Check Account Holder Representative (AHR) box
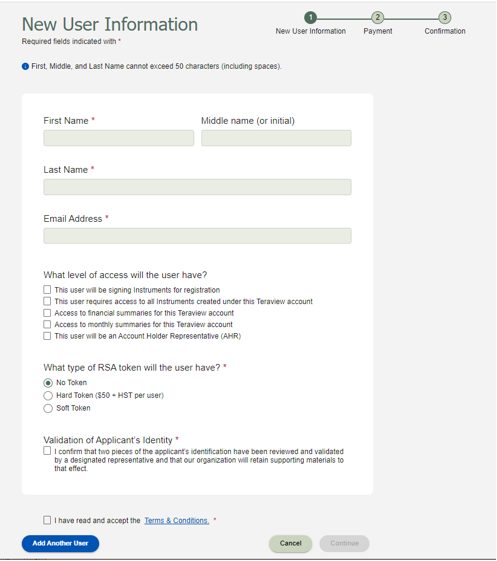The height and width of the screenshot is (561, 497). 47,336
